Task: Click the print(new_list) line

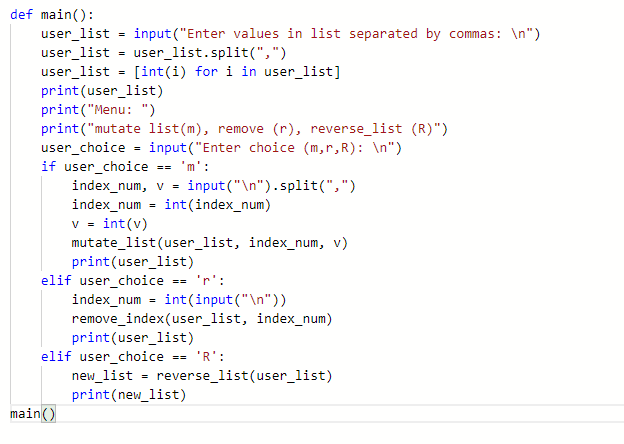Action: [129, 395]
